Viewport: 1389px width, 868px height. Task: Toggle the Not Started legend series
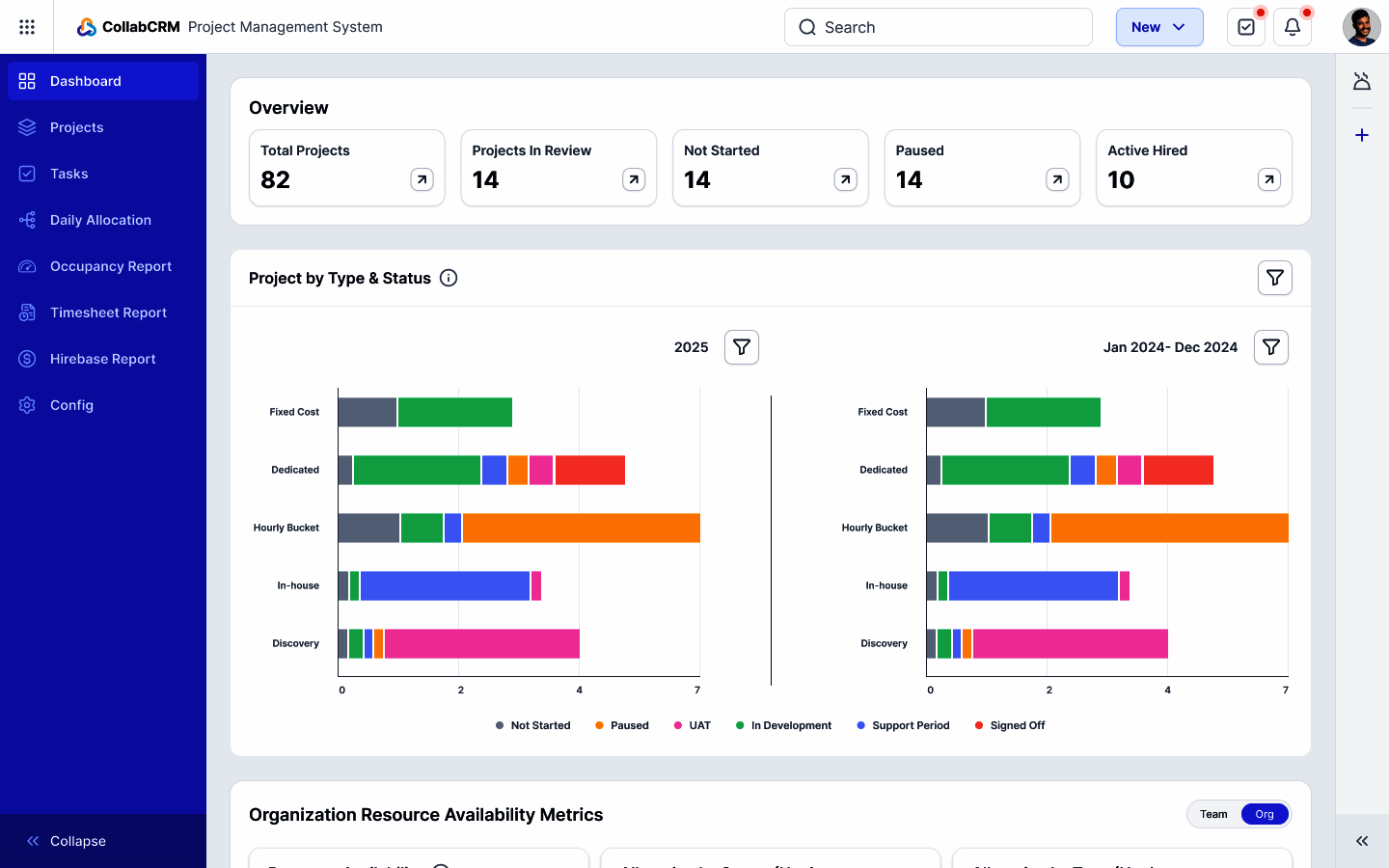point(532,725)
